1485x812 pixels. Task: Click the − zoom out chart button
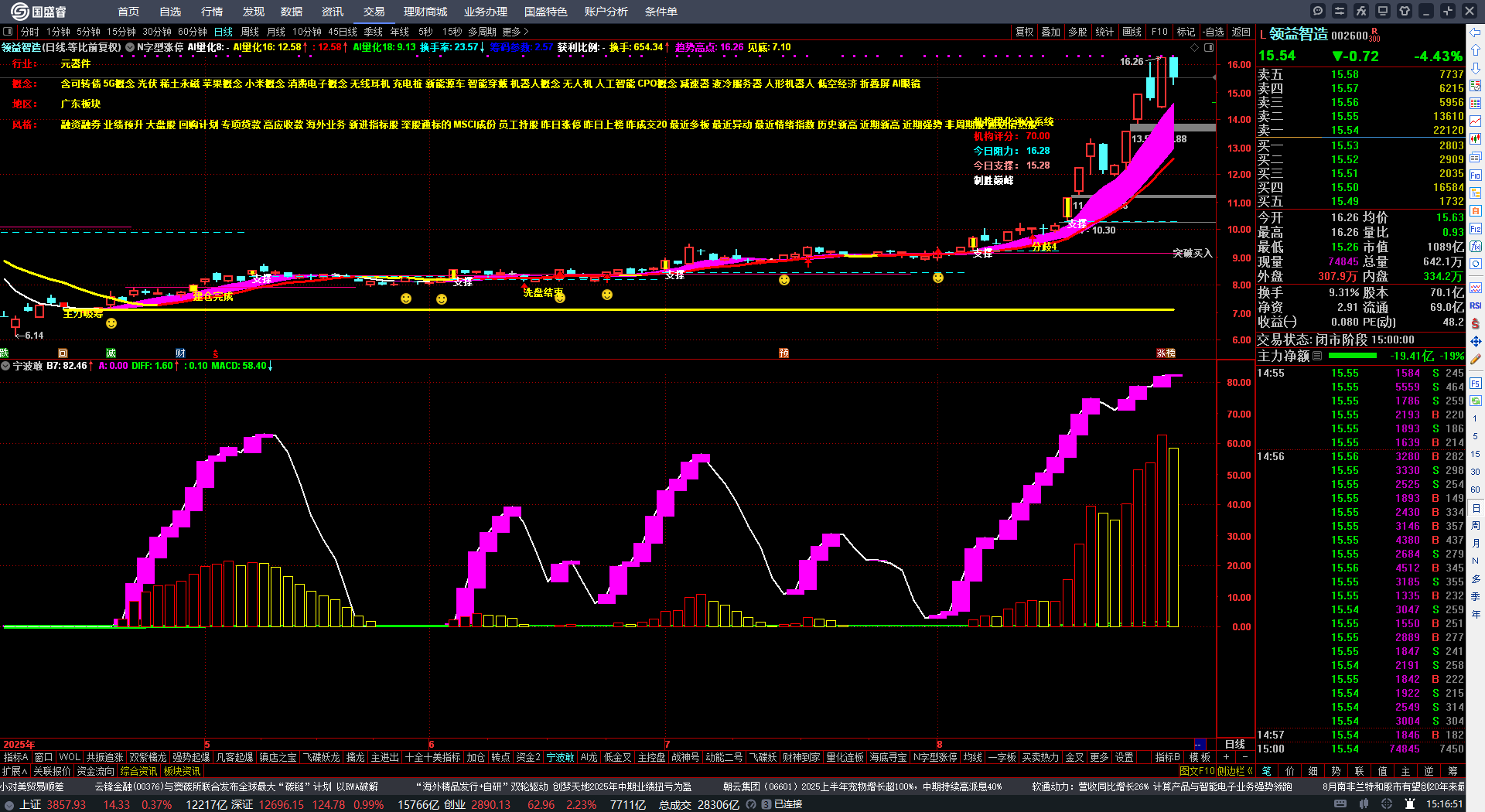click(x=1245, y=757)
